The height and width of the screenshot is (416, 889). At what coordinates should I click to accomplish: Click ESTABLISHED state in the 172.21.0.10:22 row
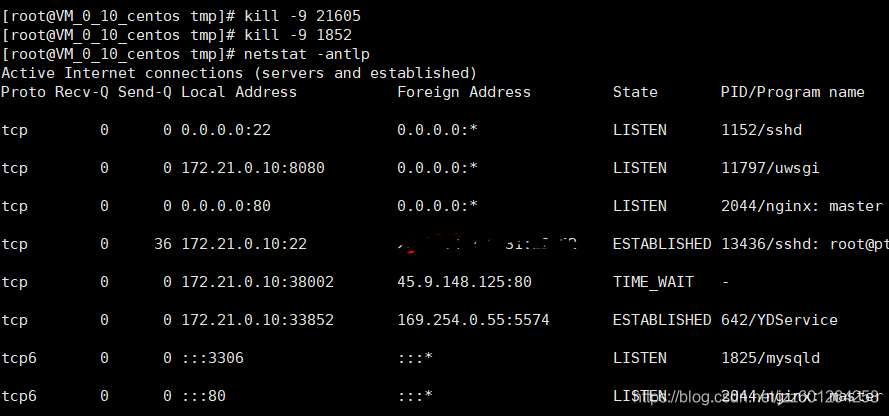click(x=662, y=244)
